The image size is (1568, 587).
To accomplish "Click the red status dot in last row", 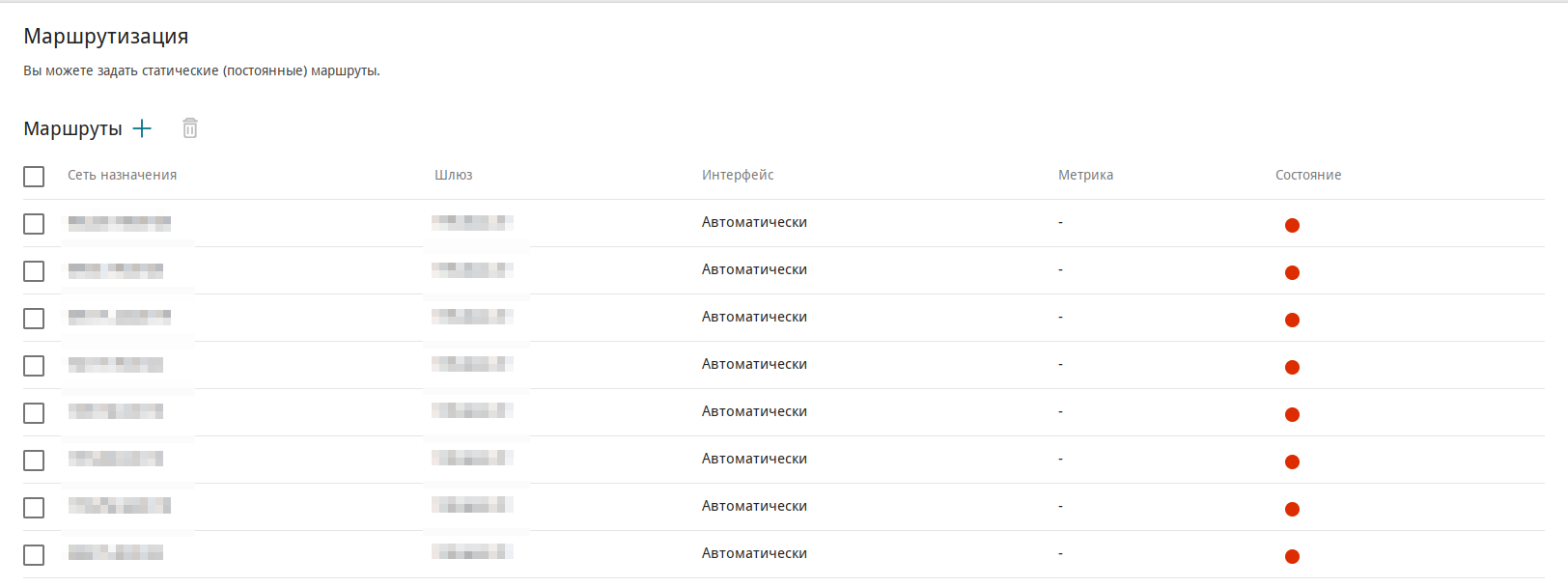I will 1292,557.
